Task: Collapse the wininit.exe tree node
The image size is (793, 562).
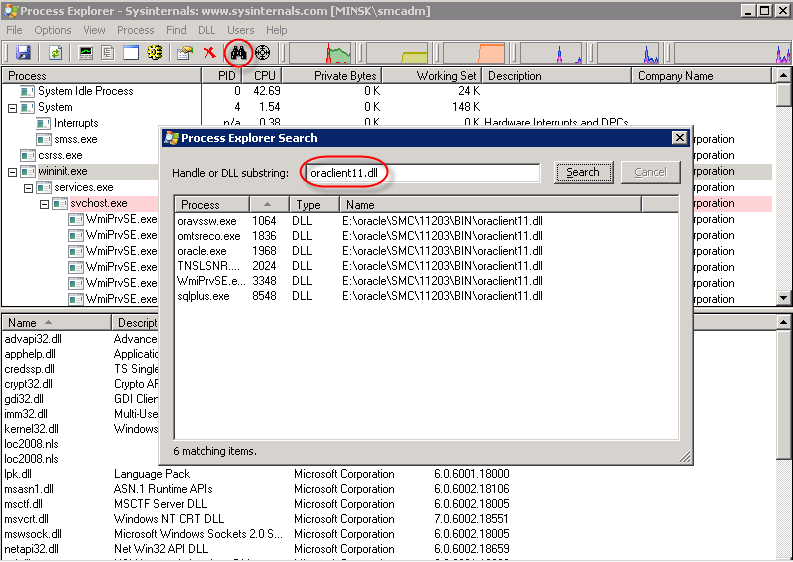Action: point(13,172)
